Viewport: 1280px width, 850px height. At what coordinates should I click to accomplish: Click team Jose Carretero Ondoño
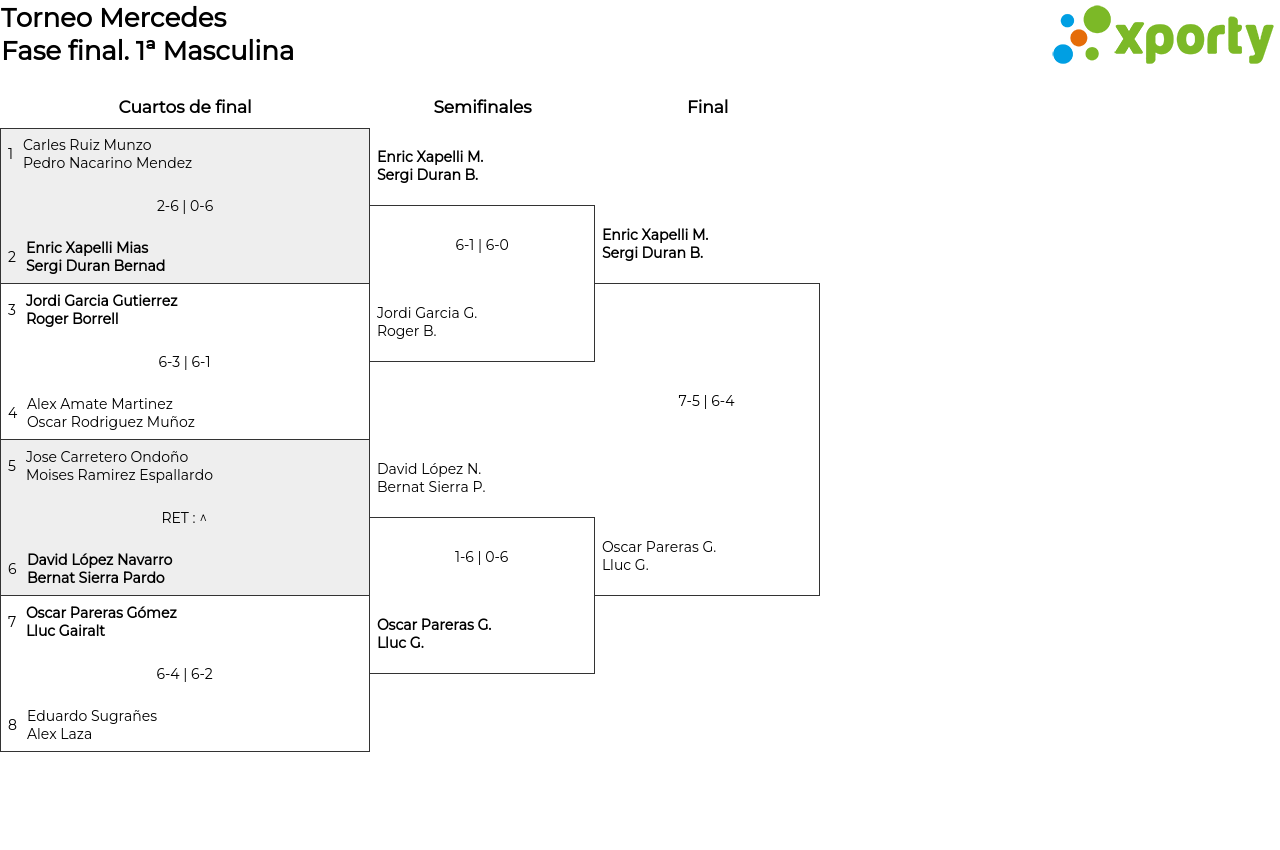click(119, 466)
